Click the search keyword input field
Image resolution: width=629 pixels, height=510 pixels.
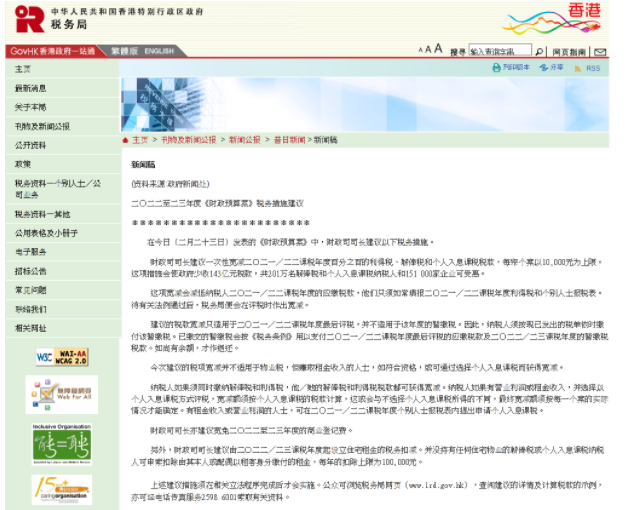[500, 51]
